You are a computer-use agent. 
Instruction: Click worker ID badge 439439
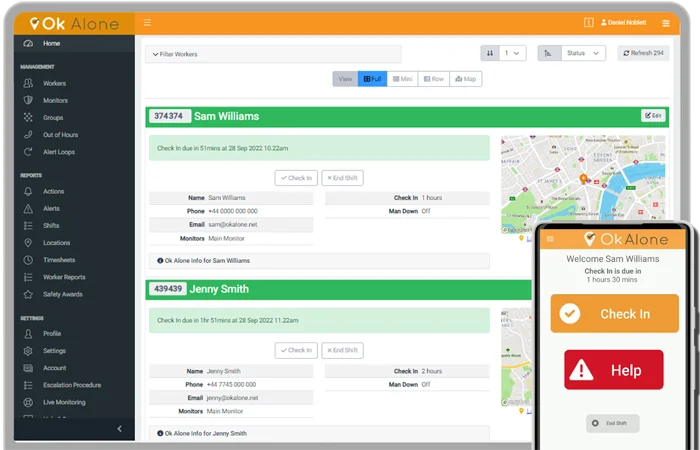(x=168, y=289)
